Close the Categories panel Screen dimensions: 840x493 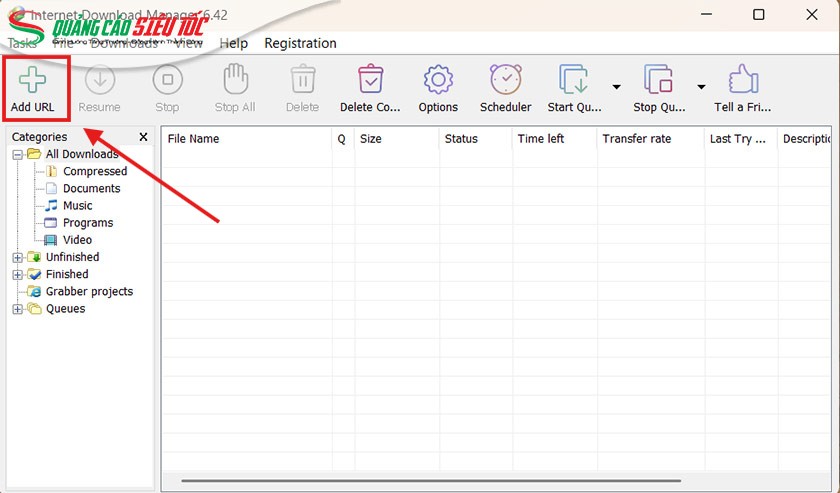click(143, 137)
